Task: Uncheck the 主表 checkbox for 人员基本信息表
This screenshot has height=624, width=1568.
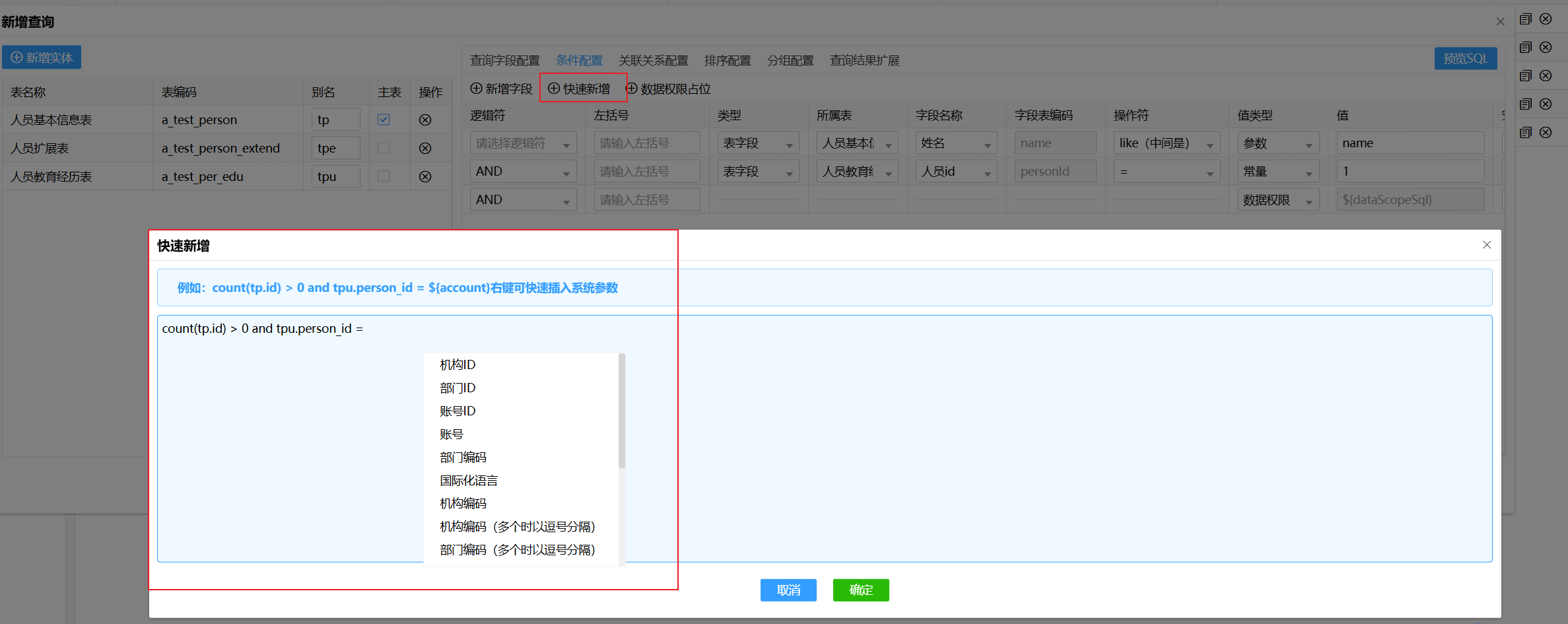Action: coord(384,120)
